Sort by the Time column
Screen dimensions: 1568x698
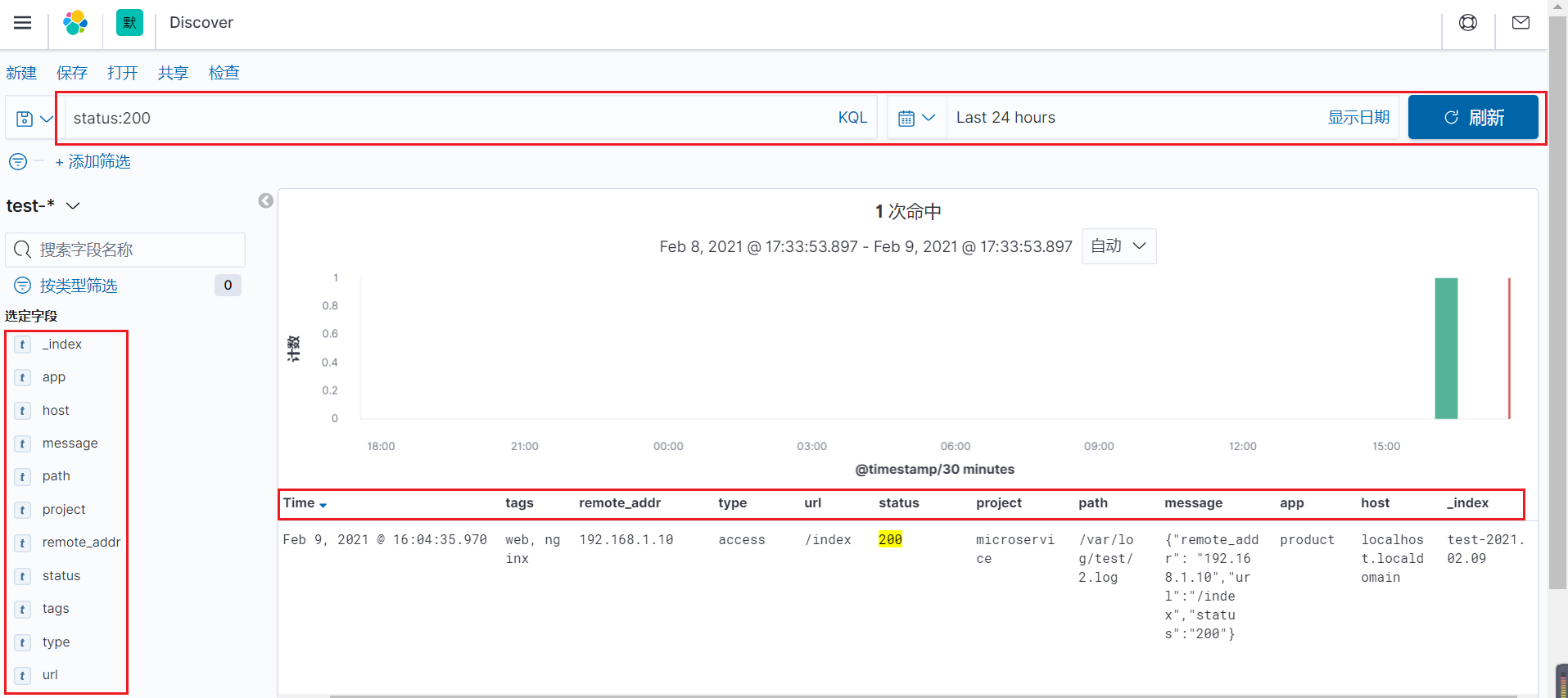click(305, 503)
